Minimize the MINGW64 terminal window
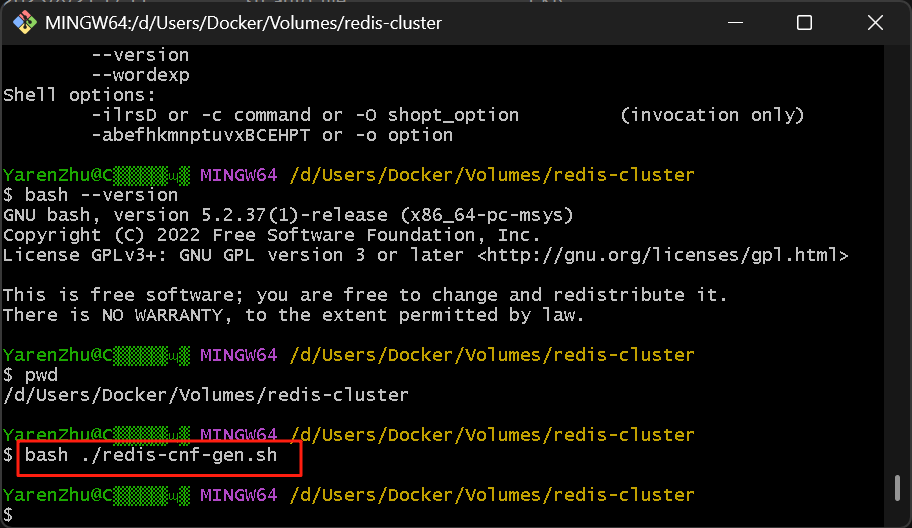912x528 pixels. pyautogui.click(x=735, y=23)
